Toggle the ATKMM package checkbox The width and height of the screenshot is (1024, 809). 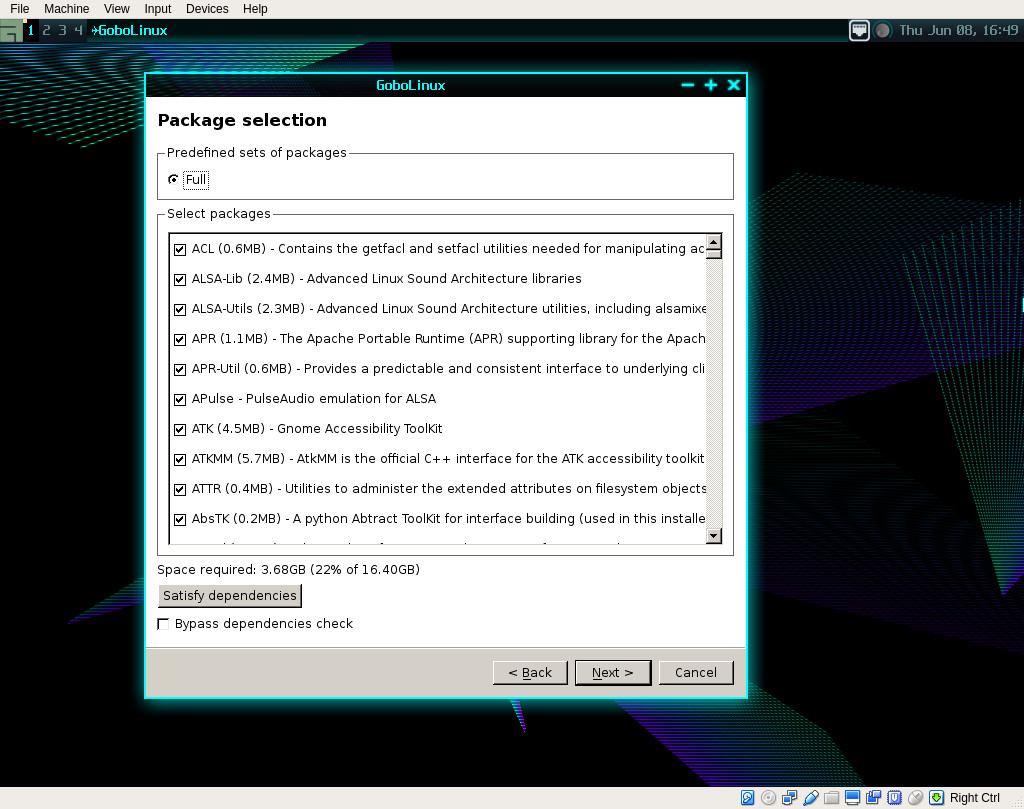point(180,459)
